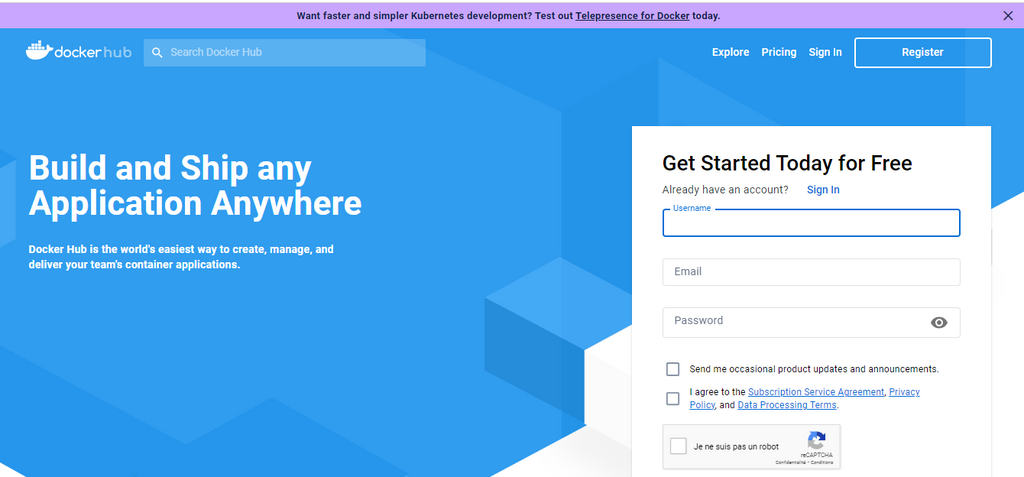The width and height of the screenshot is (1024, 477).
Task: Click into the Password field
Action: point(795,322)
